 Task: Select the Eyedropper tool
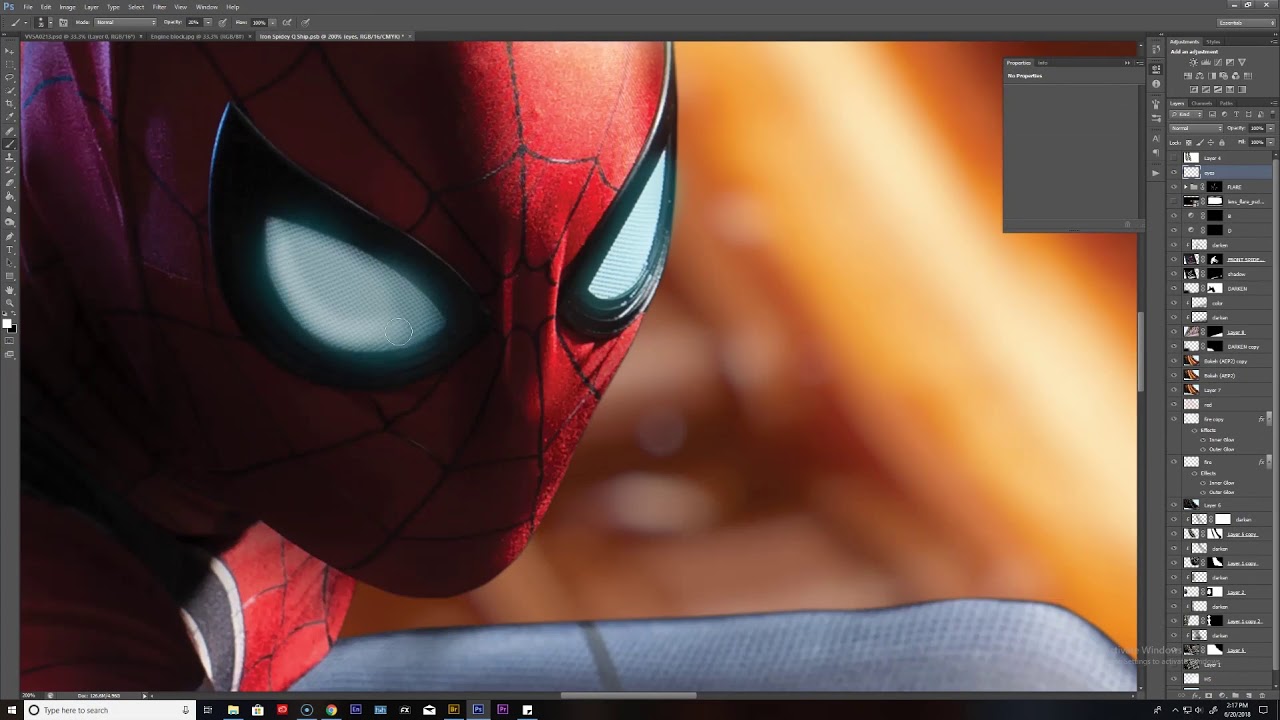point(10,117)
